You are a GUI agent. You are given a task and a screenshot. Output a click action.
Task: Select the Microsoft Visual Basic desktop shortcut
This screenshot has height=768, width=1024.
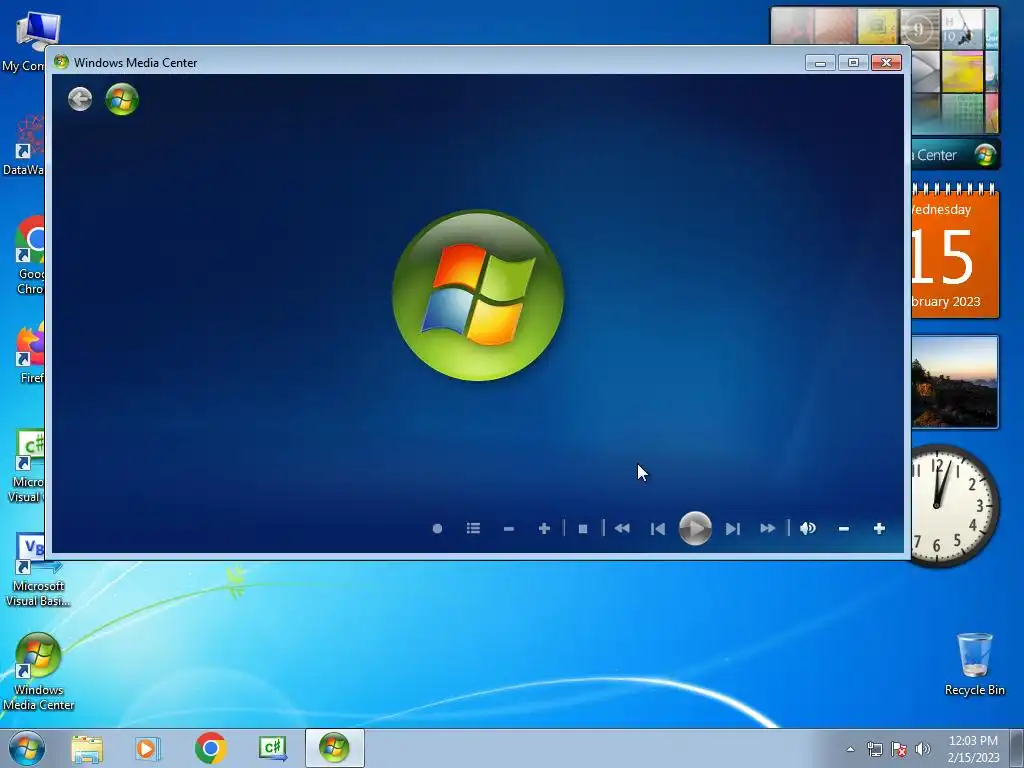pos(38,570)
